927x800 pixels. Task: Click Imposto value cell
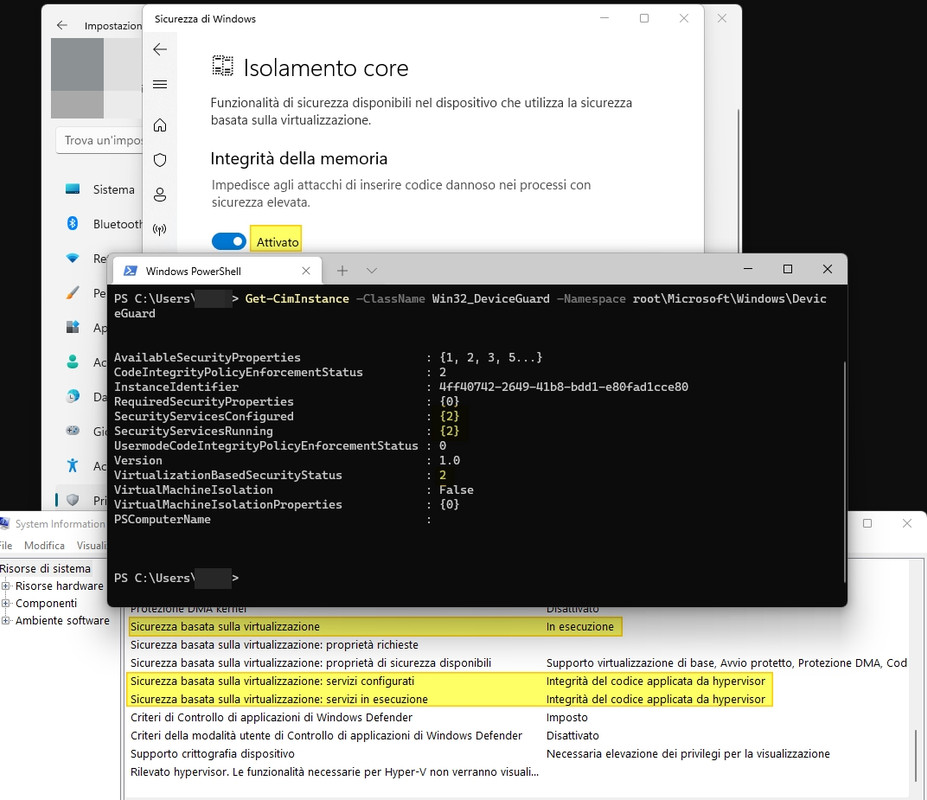click(x=567, y=717)
